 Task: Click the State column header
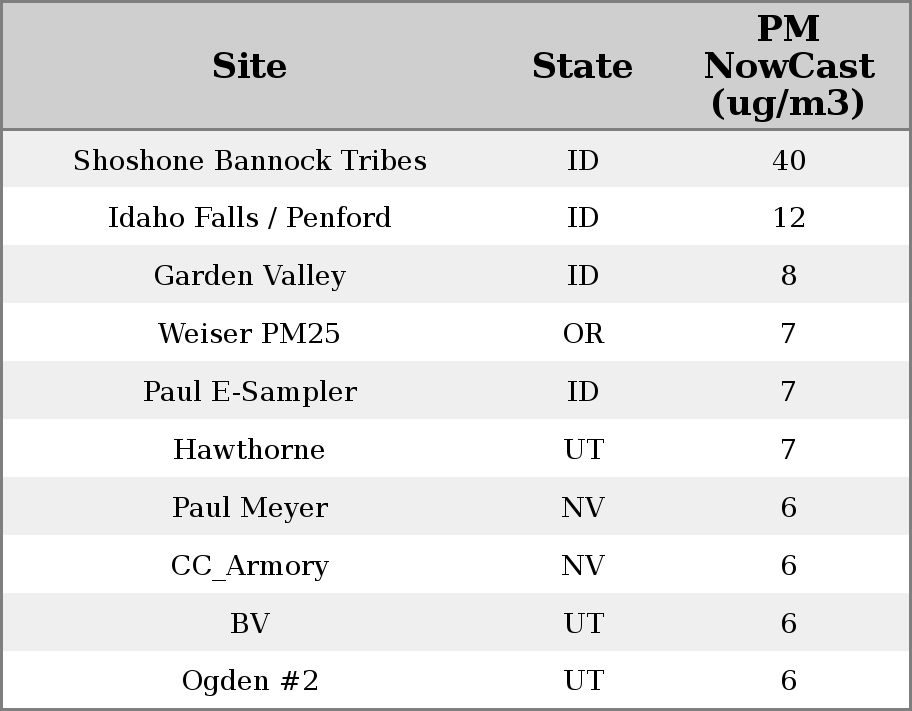[x=582, y=67]
